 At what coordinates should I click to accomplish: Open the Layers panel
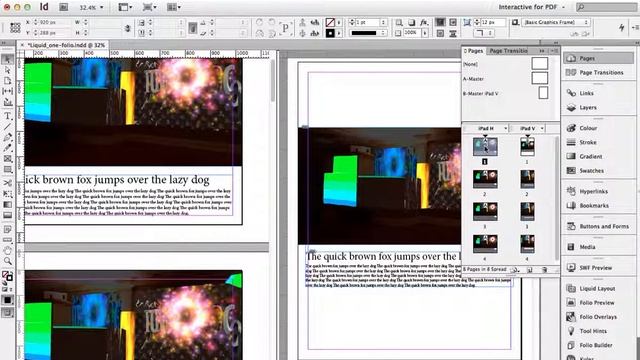pos(598,107)
